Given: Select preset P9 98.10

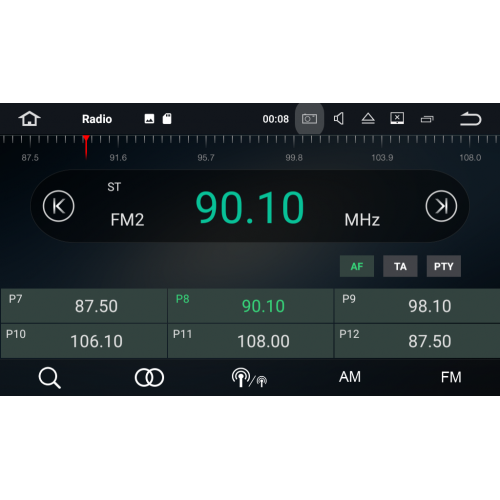Looking at the screenshot, I should pos(417,306).
